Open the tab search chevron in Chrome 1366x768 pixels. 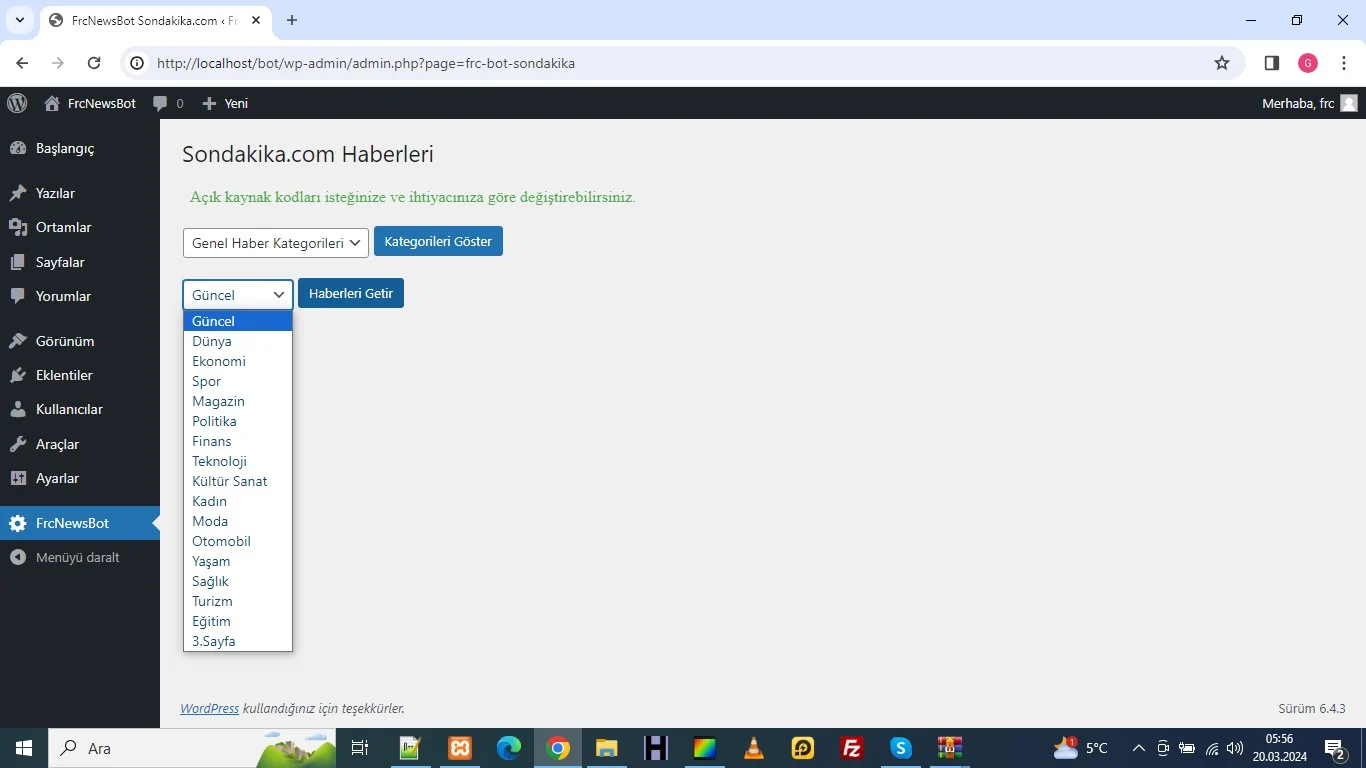click(19, 20)
